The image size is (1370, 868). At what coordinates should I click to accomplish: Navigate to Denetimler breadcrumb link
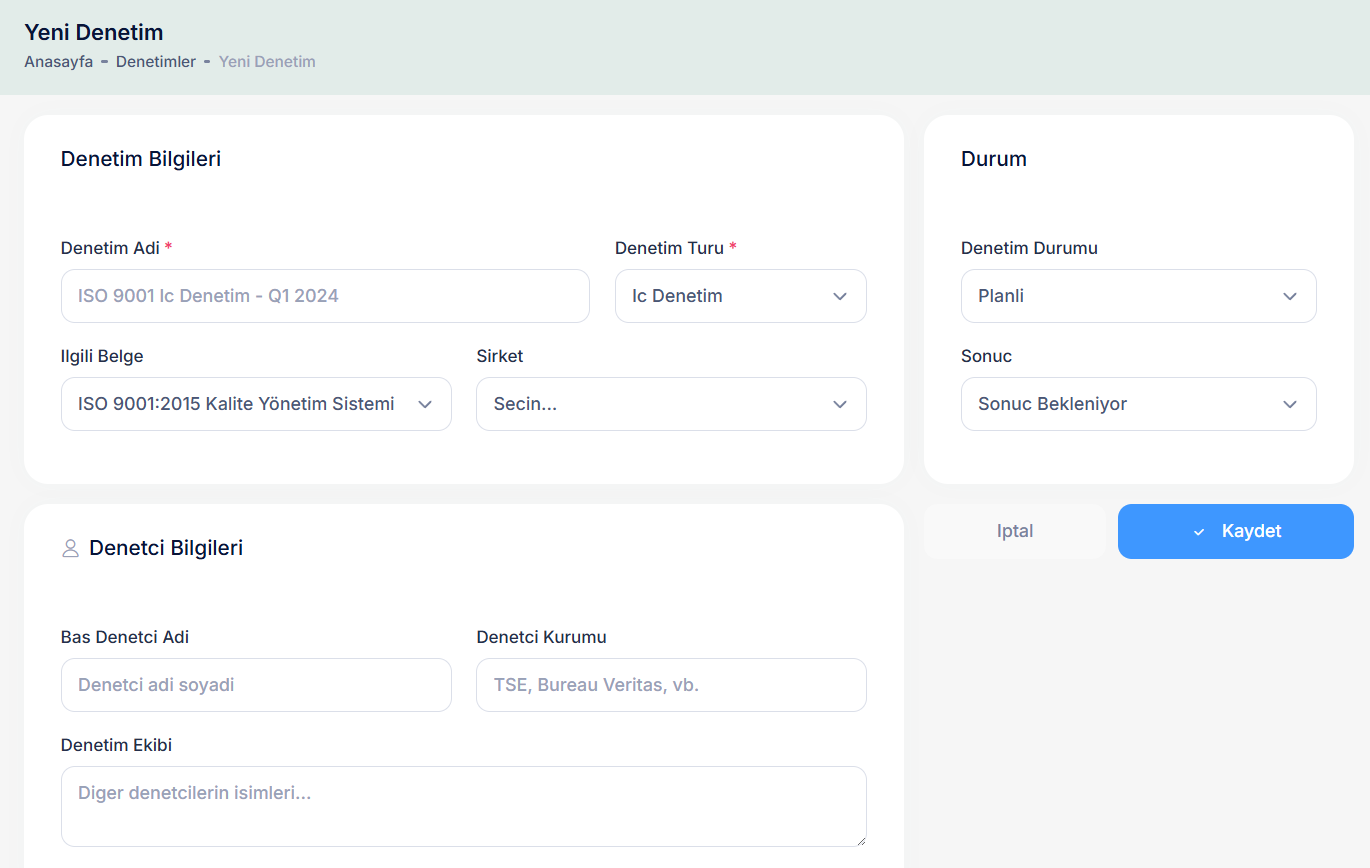click(x=155, y=62)
